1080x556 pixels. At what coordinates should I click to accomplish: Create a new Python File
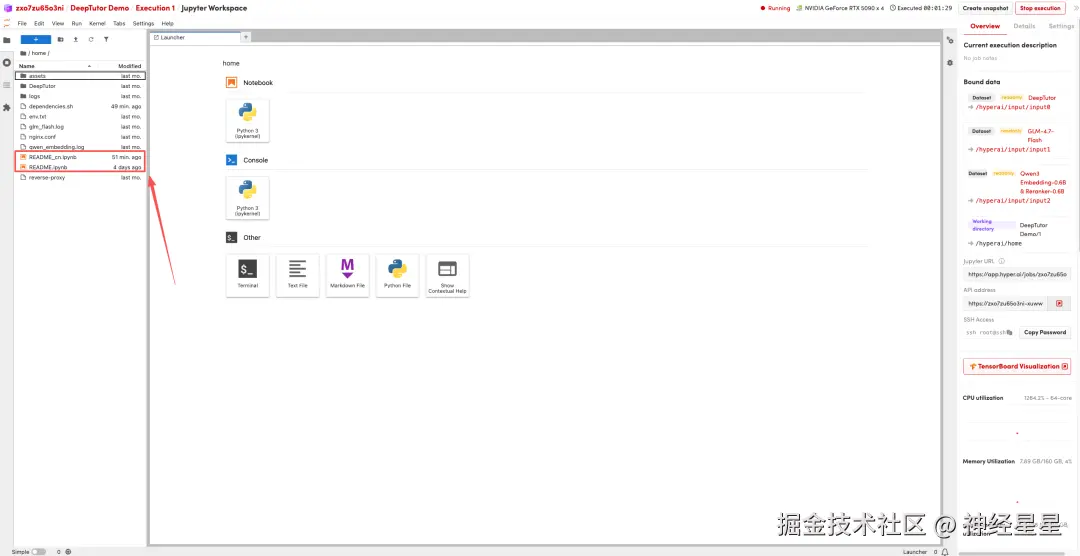tap(397, 276)
